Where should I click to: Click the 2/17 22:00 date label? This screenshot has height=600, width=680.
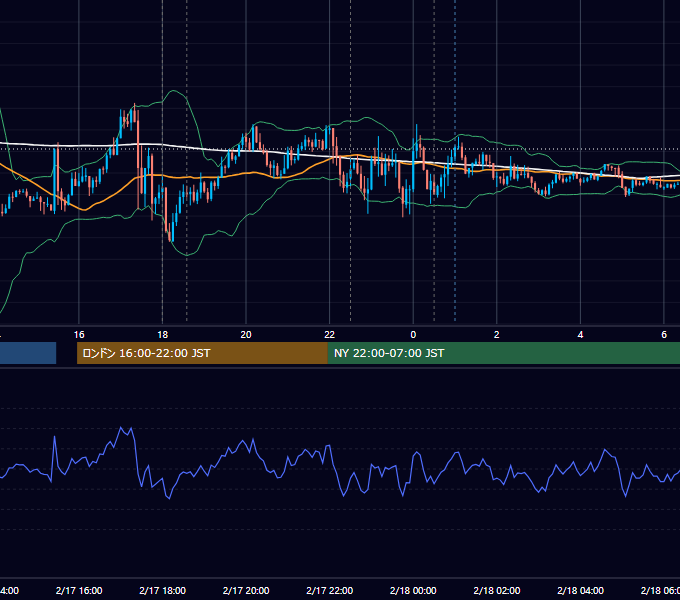[x=330, y=590]
